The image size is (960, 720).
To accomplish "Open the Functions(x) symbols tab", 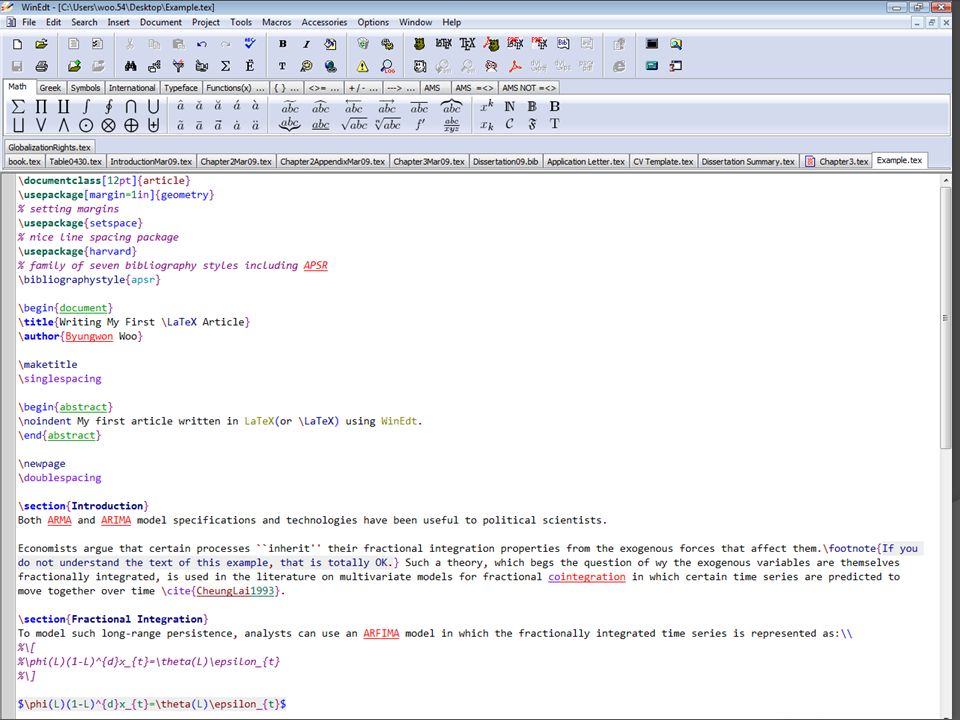I will pos(235,88).
